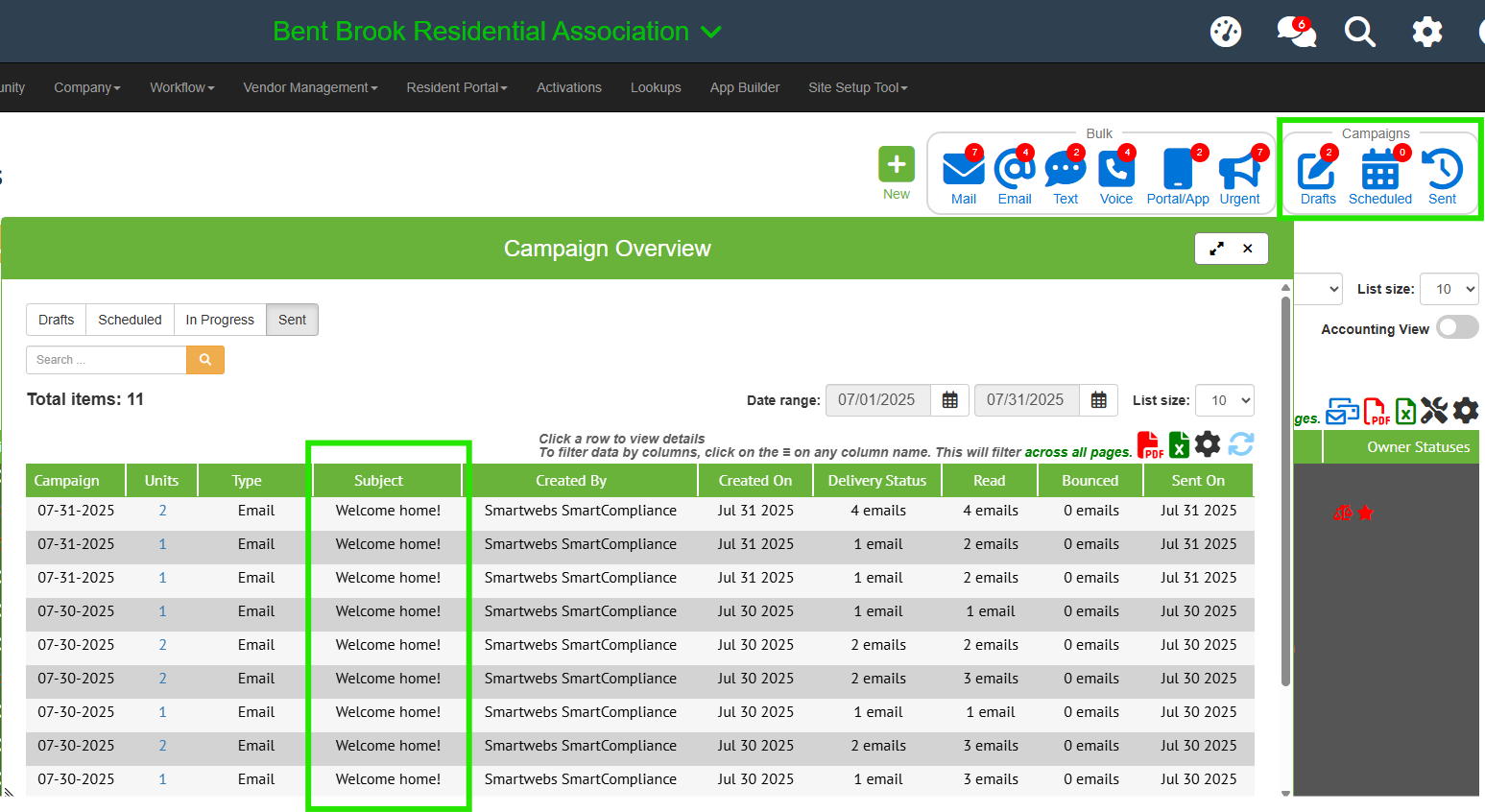Export campaign list to PDF
The height and width of the screenshot is (812, 1485).
click(1149, 445)
